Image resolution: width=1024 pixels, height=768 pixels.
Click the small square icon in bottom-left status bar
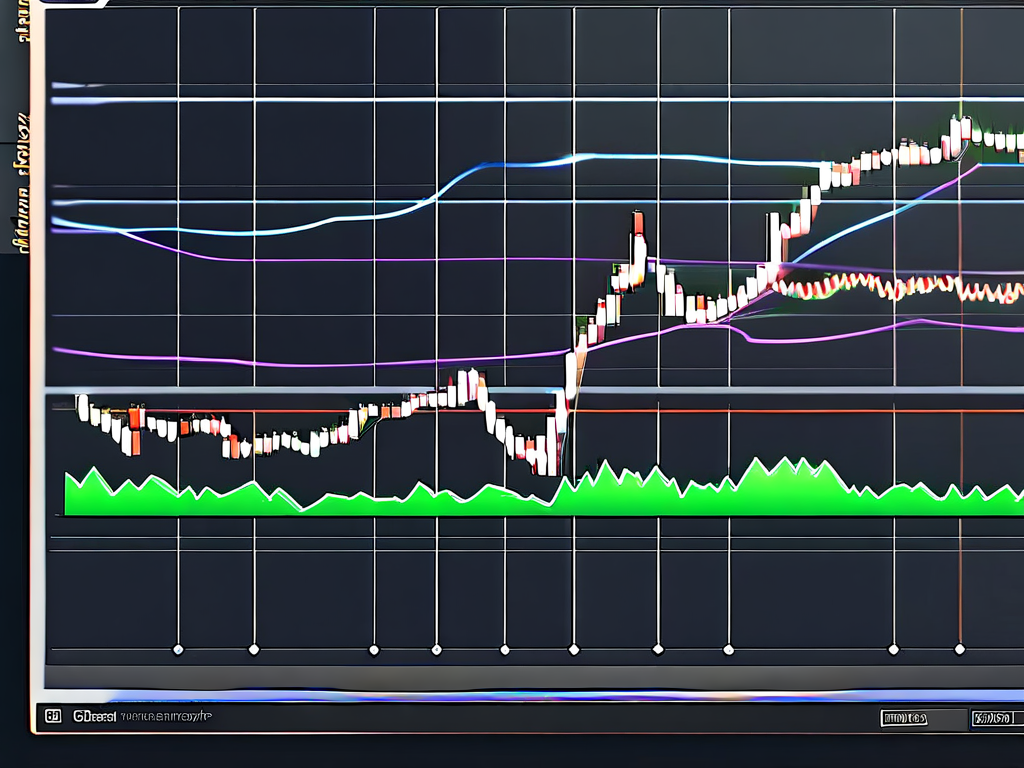[53, 717]
